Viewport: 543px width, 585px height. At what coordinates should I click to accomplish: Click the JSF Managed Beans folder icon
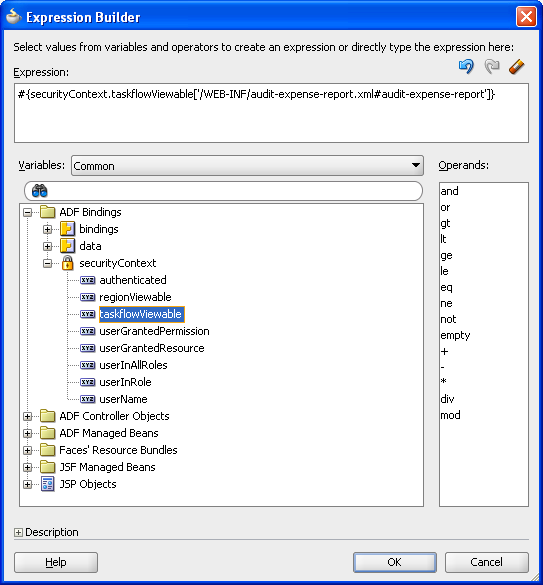coord(48,467)
